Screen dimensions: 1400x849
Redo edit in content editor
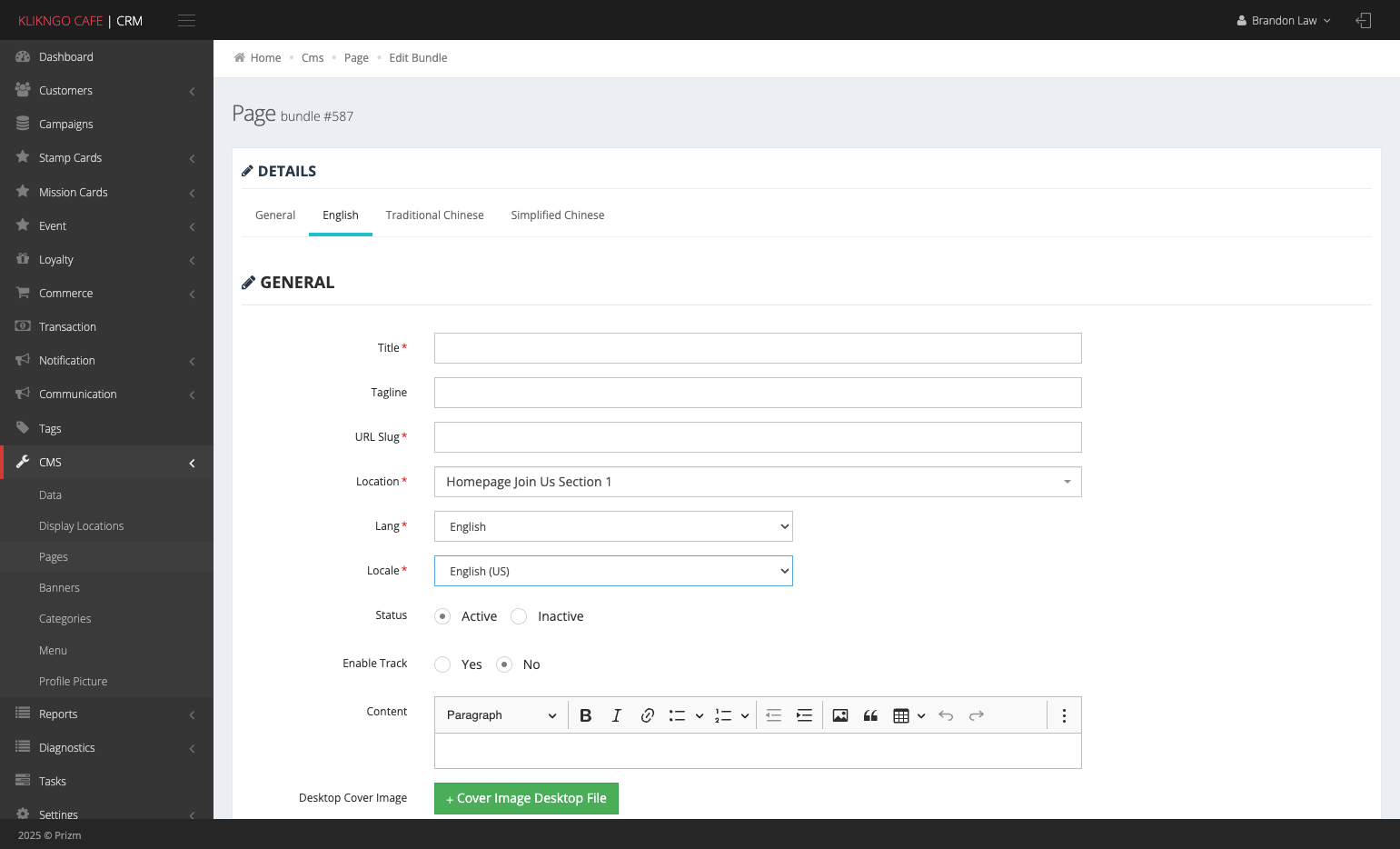click(977, 715)
